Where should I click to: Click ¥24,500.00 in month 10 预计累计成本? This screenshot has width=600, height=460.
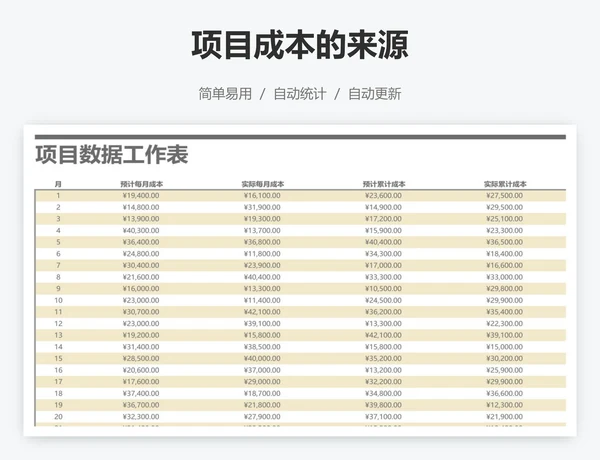tap(383, 300)
